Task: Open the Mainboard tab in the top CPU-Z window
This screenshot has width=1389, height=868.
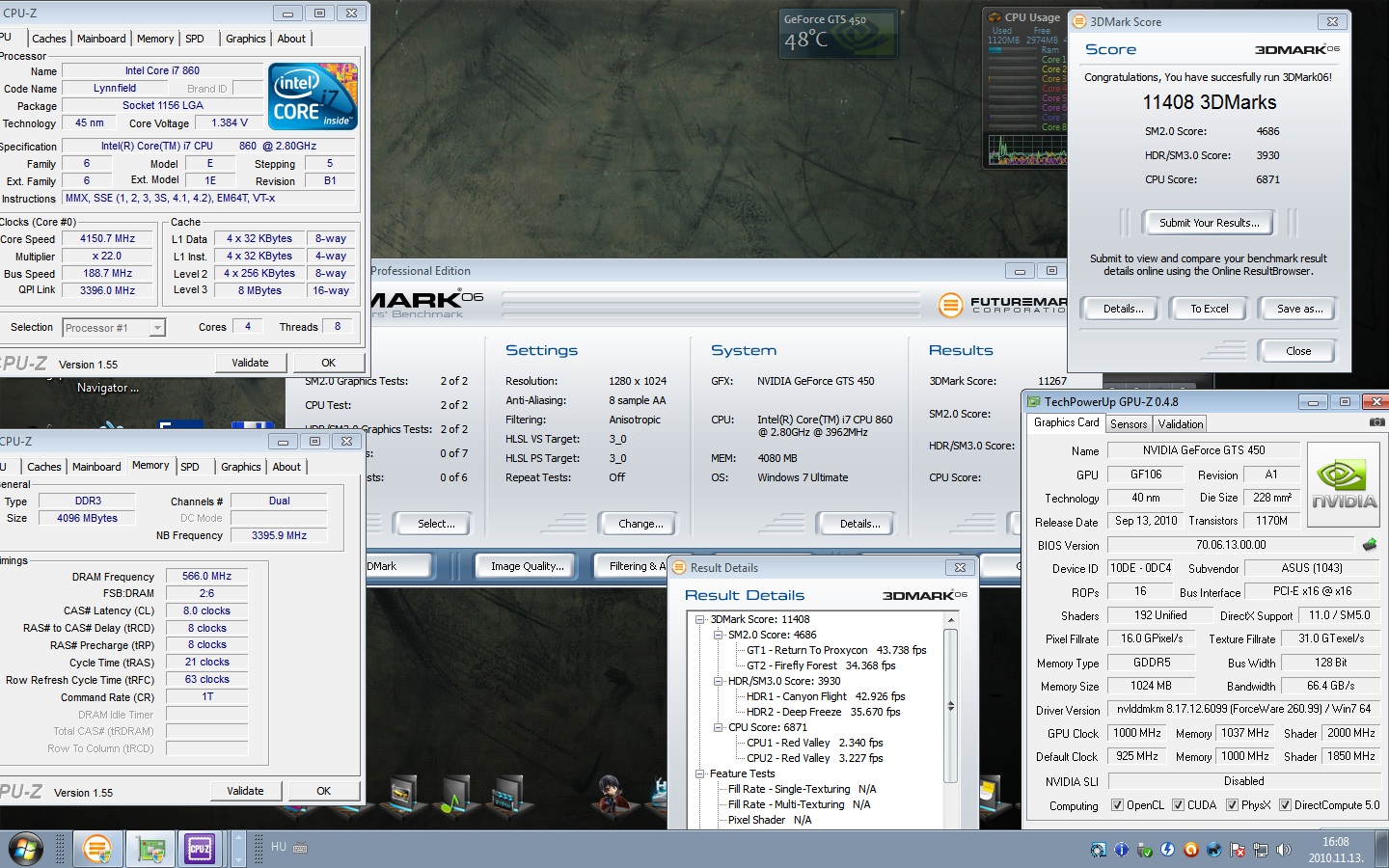Action: click(x=101, y=39)
